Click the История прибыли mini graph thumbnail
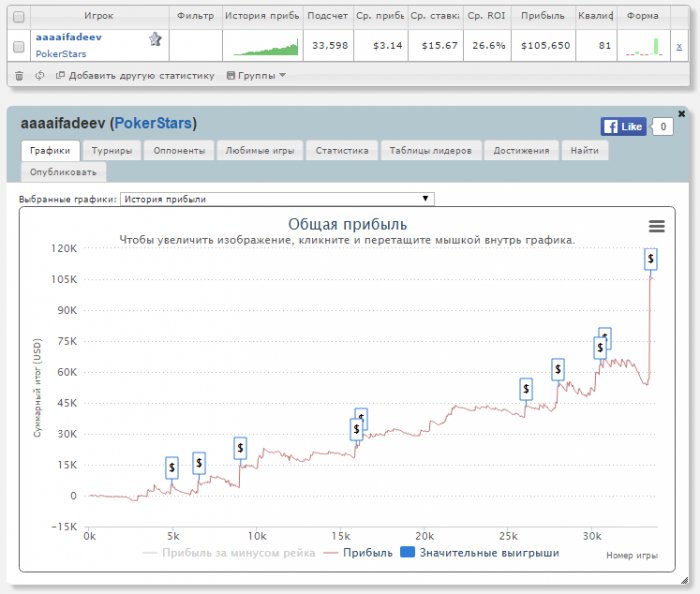 (x=265, y=46)
